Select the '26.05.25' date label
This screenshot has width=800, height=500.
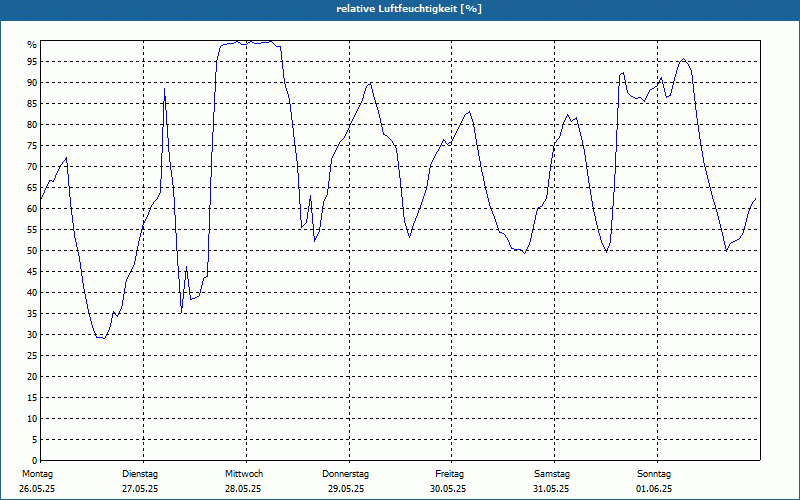tap(37, 489)
